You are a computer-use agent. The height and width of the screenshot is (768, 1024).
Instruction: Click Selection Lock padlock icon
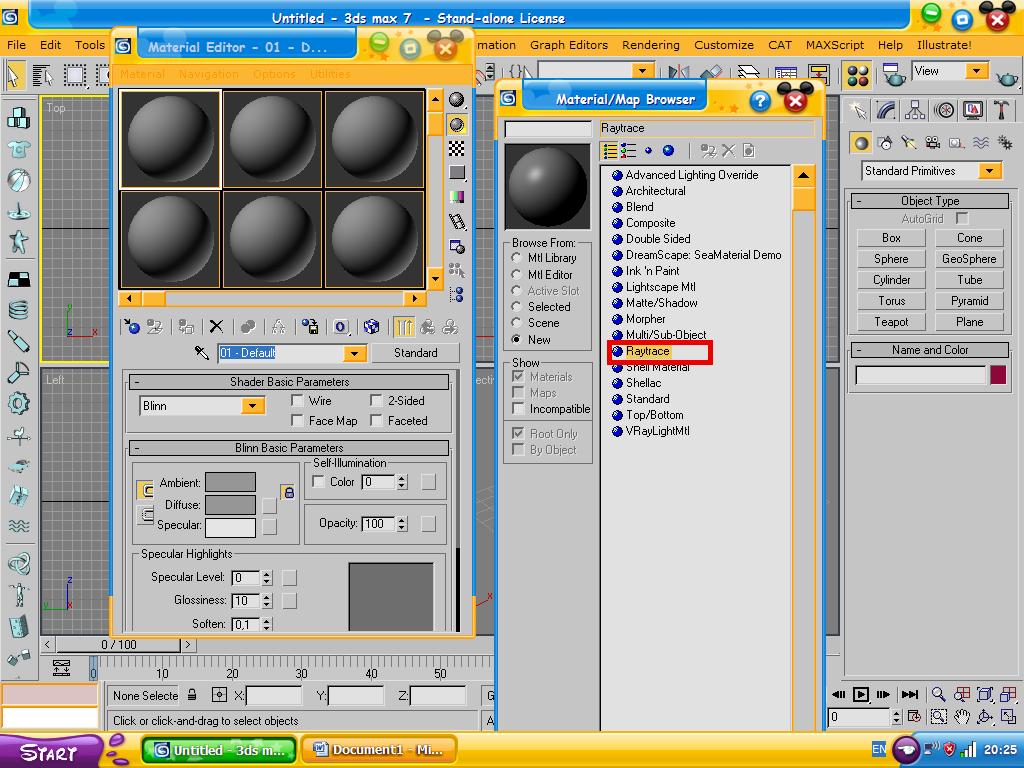click(x=192, y=695)
